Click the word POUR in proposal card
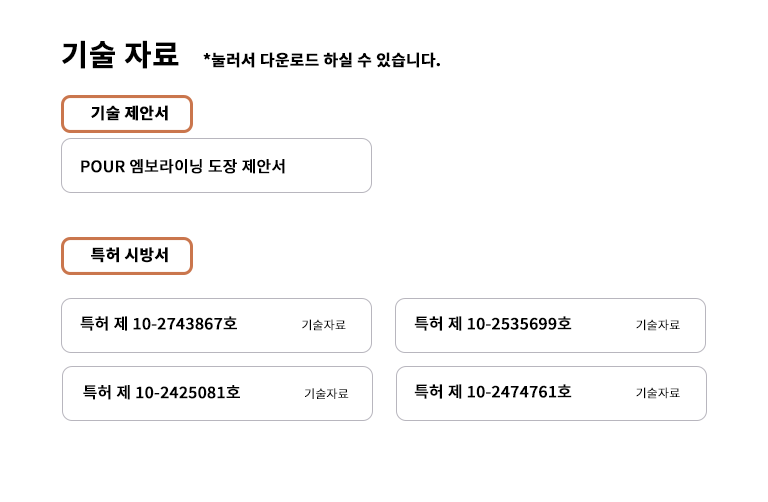 coord(102,166)
